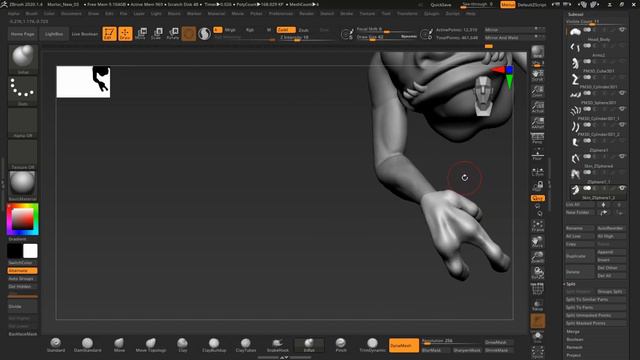Toggle the Alternate button
This screenshot has width=640, height=360.
point(22,271)
